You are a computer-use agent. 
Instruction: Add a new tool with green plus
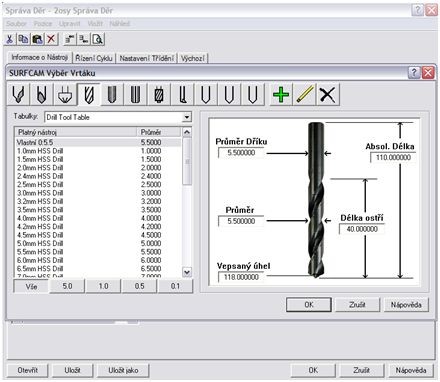pyautogui.click(x=281, y=94)
